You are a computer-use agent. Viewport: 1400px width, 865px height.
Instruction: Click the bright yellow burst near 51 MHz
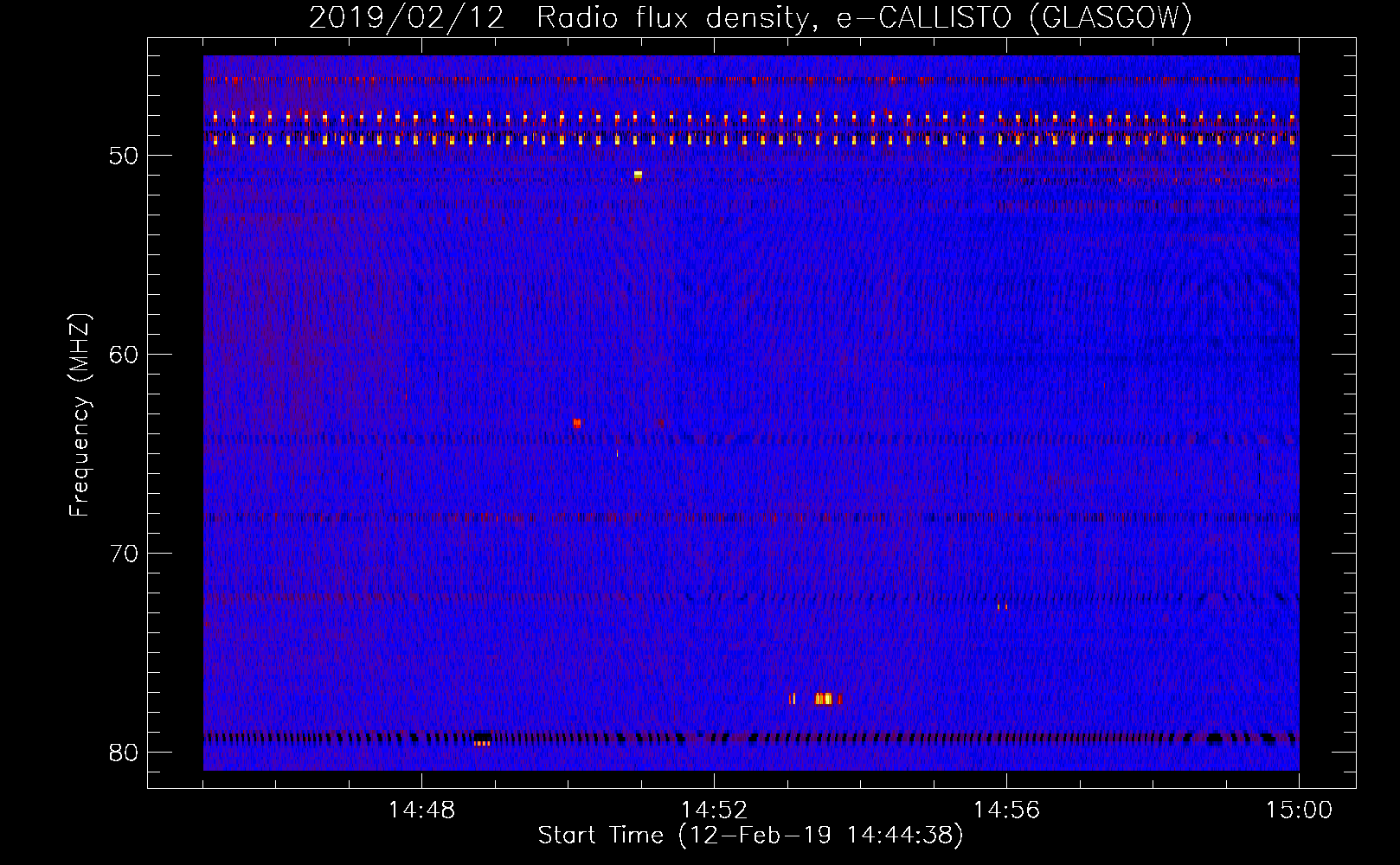[638, 176]
